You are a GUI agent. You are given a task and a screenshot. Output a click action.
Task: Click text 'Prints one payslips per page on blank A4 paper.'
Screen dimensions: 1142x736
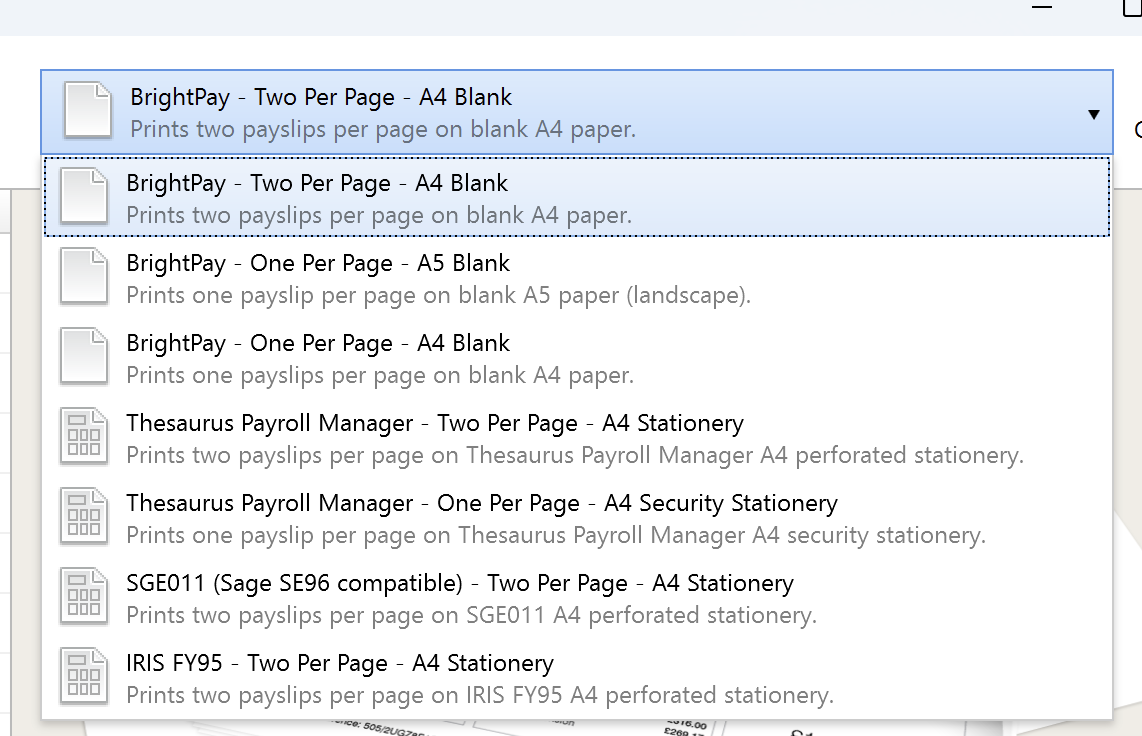click(380, 375)
